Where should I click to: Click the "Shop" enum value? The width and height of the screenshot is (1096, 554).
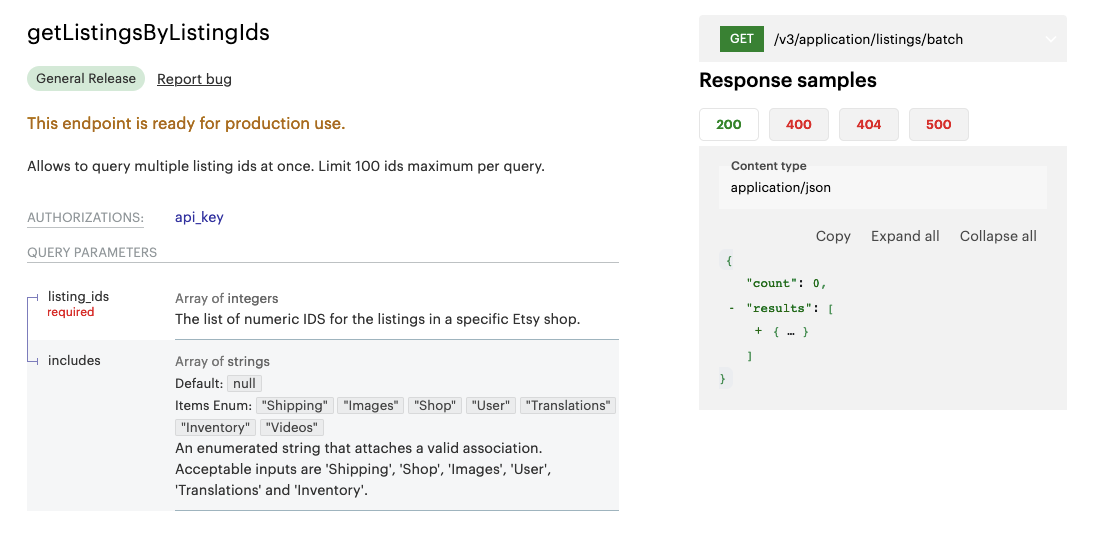[435, 406]
